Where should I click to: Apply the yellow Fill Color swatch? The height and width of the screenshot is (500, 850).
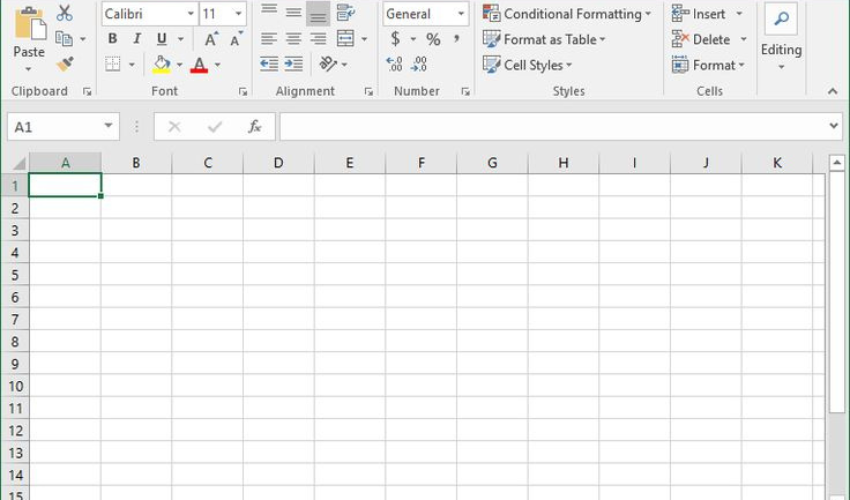162,64
